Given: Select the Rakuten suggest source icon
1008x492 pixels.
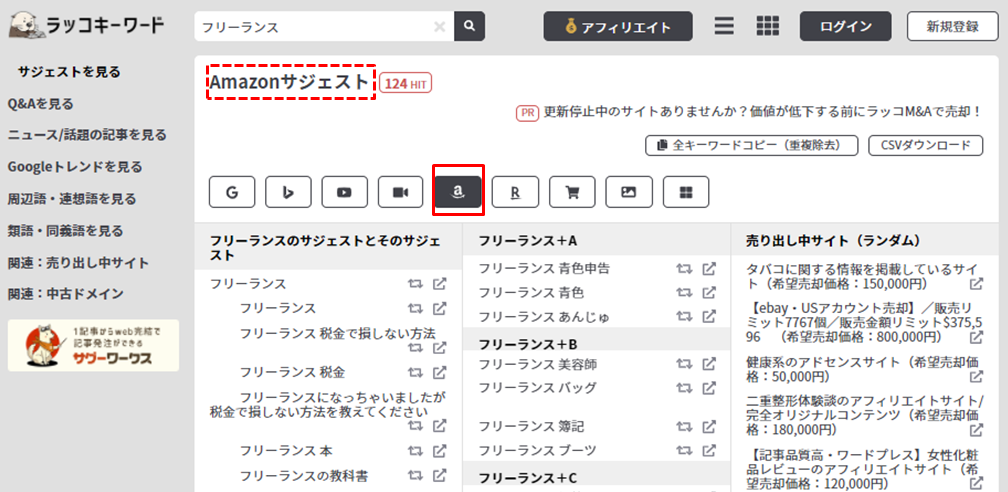Looking at the screenshot, I should (x=515, y=192).
